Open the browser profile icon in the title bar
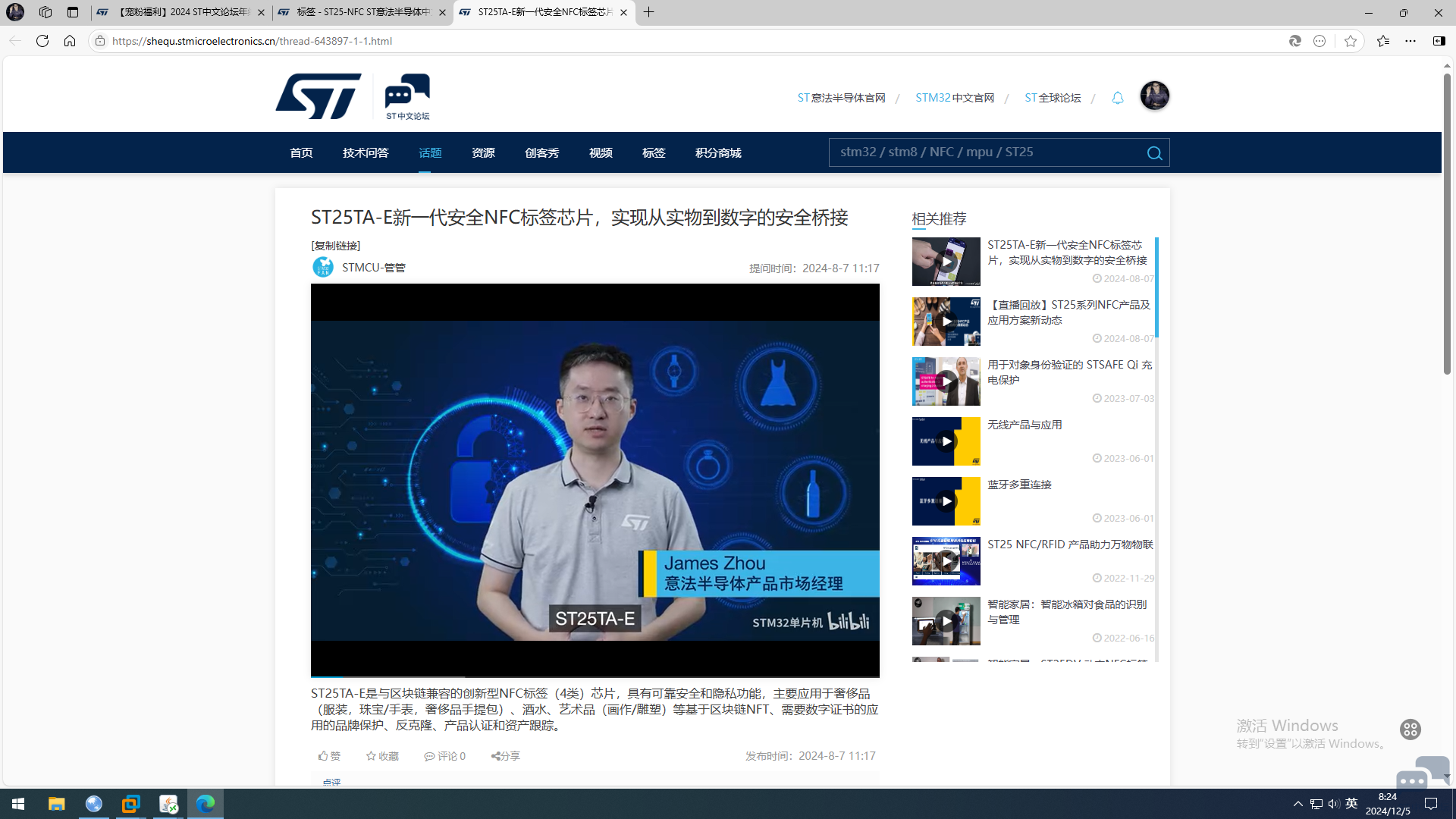 coord(15,12)
